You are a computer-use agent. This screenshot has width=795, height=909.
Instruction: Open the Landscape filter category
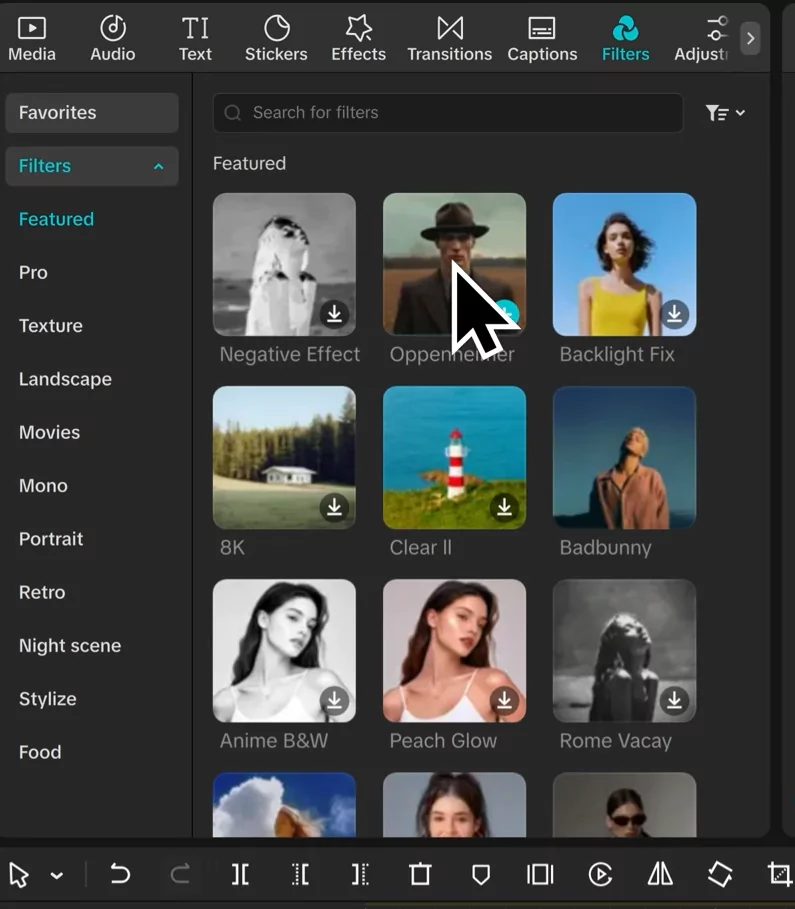(x=65, y=379)
